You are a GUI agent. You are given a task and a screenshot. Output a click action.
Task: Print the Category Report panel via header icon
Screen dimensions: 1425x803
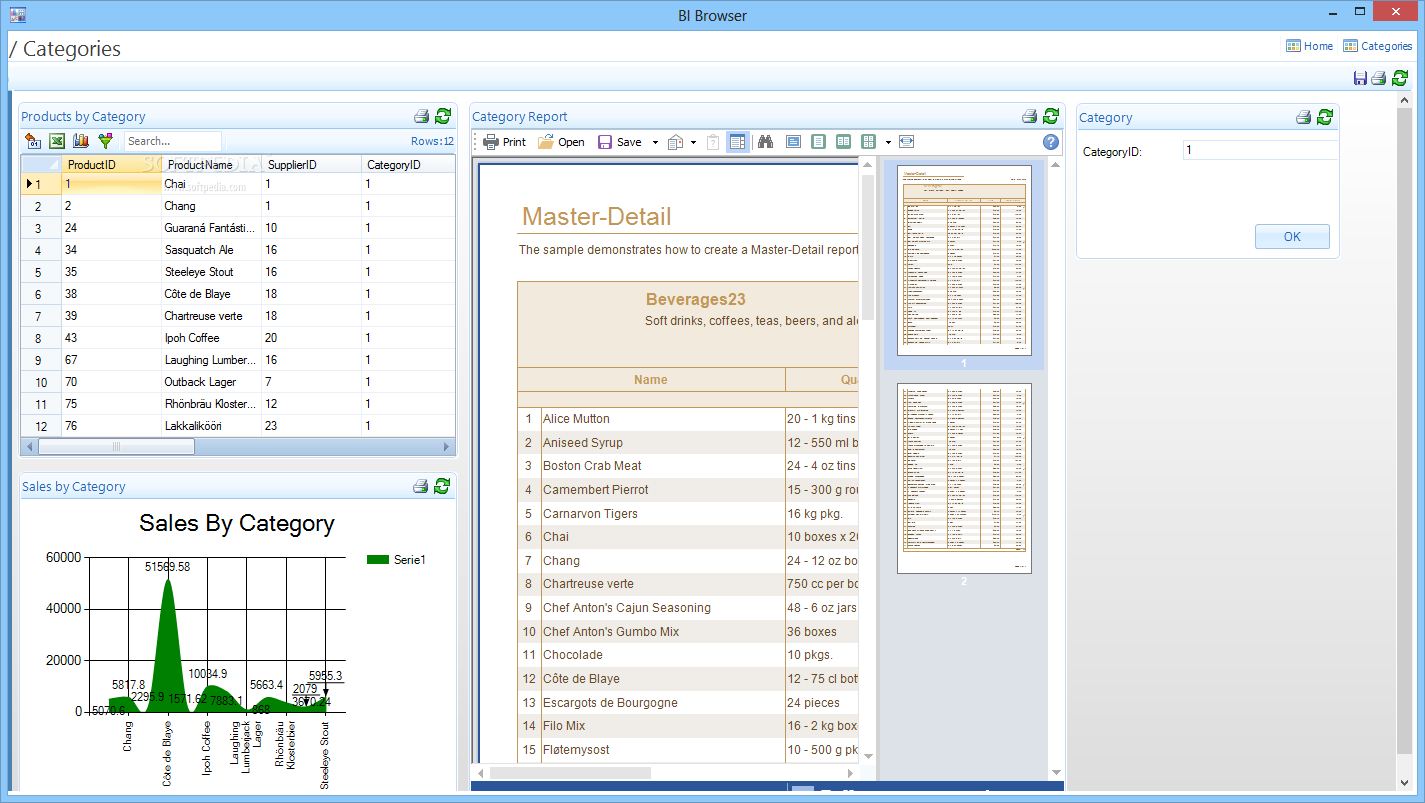(1029, 116)
